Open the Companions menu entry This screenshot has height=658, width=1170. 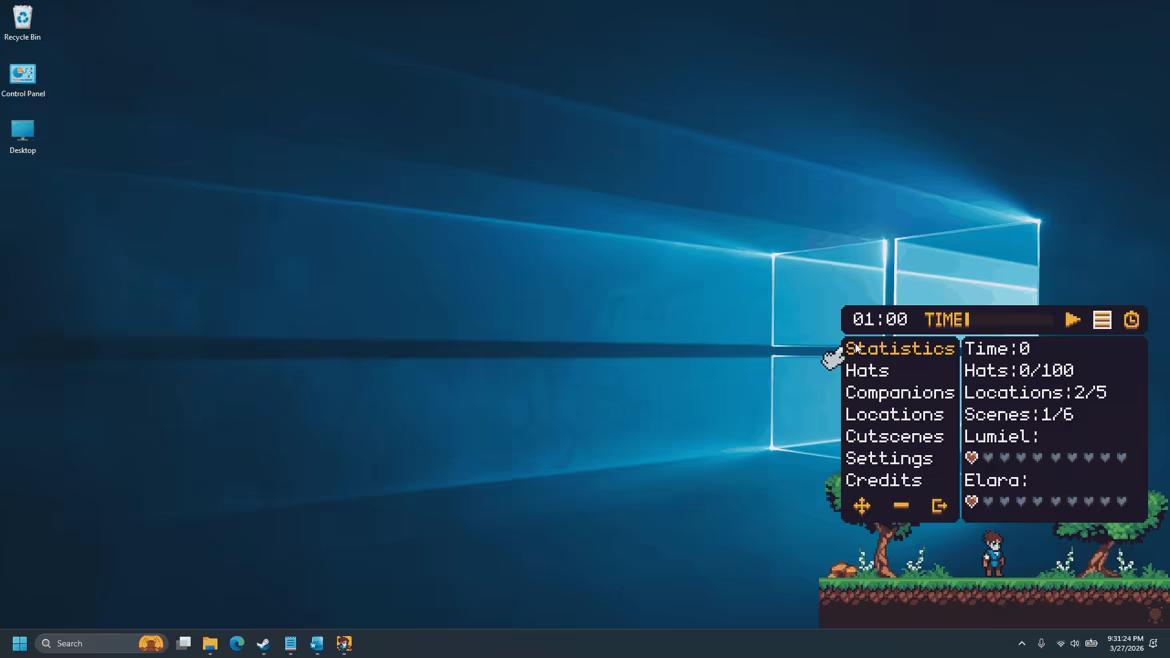click(900, 392)
